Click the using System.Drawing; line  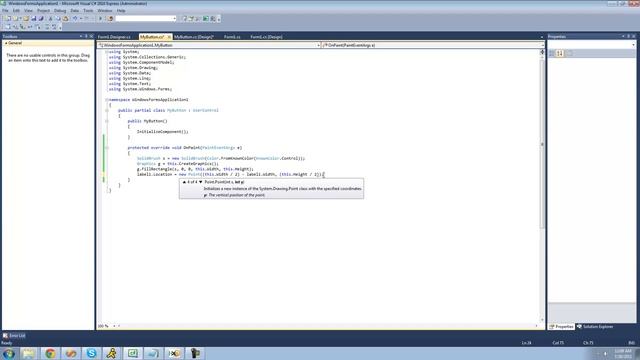(133, 68)
